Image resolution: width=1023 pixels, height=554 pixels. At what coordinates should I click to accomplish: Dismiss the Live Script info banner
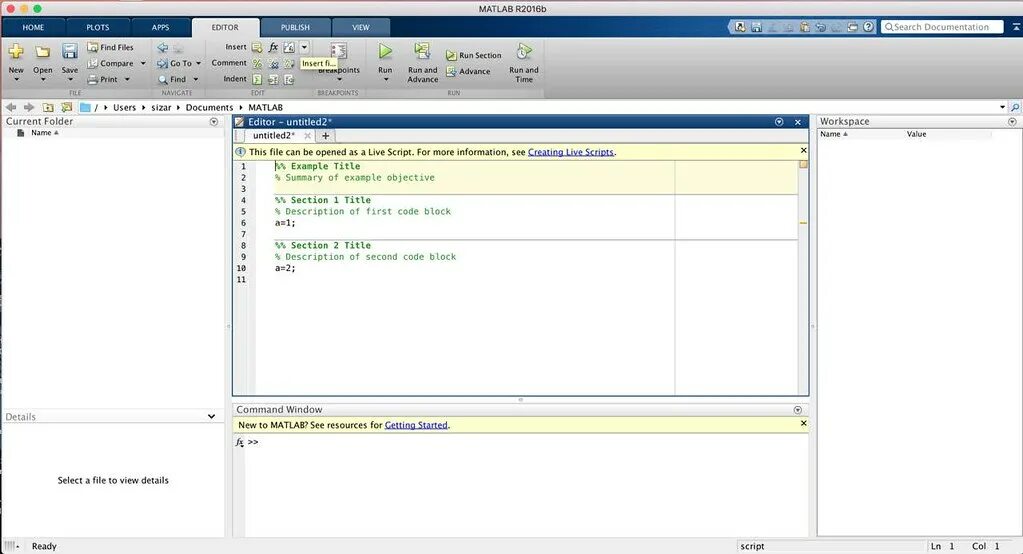[804, 150]
